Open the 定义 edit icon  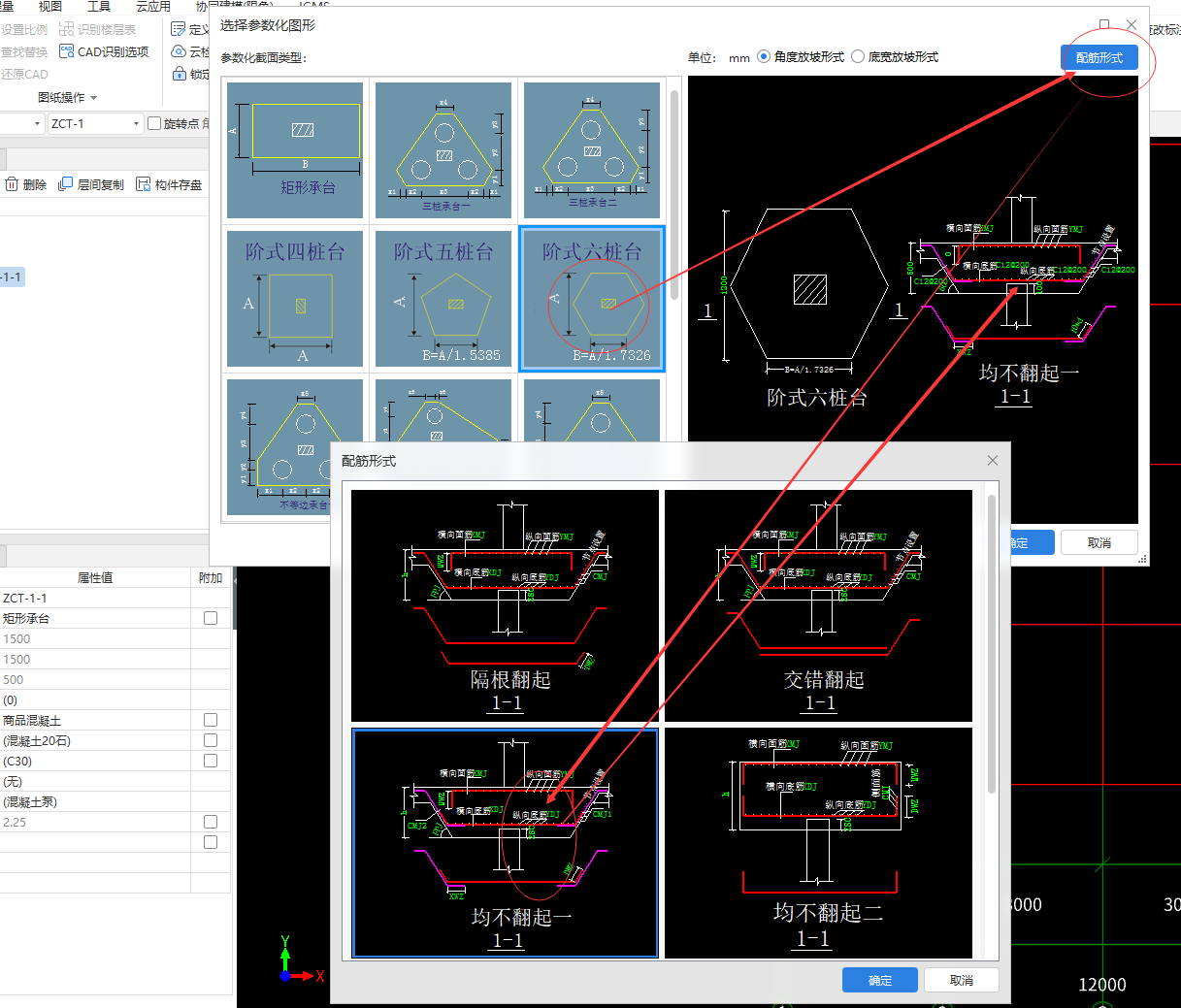[179, 29]
